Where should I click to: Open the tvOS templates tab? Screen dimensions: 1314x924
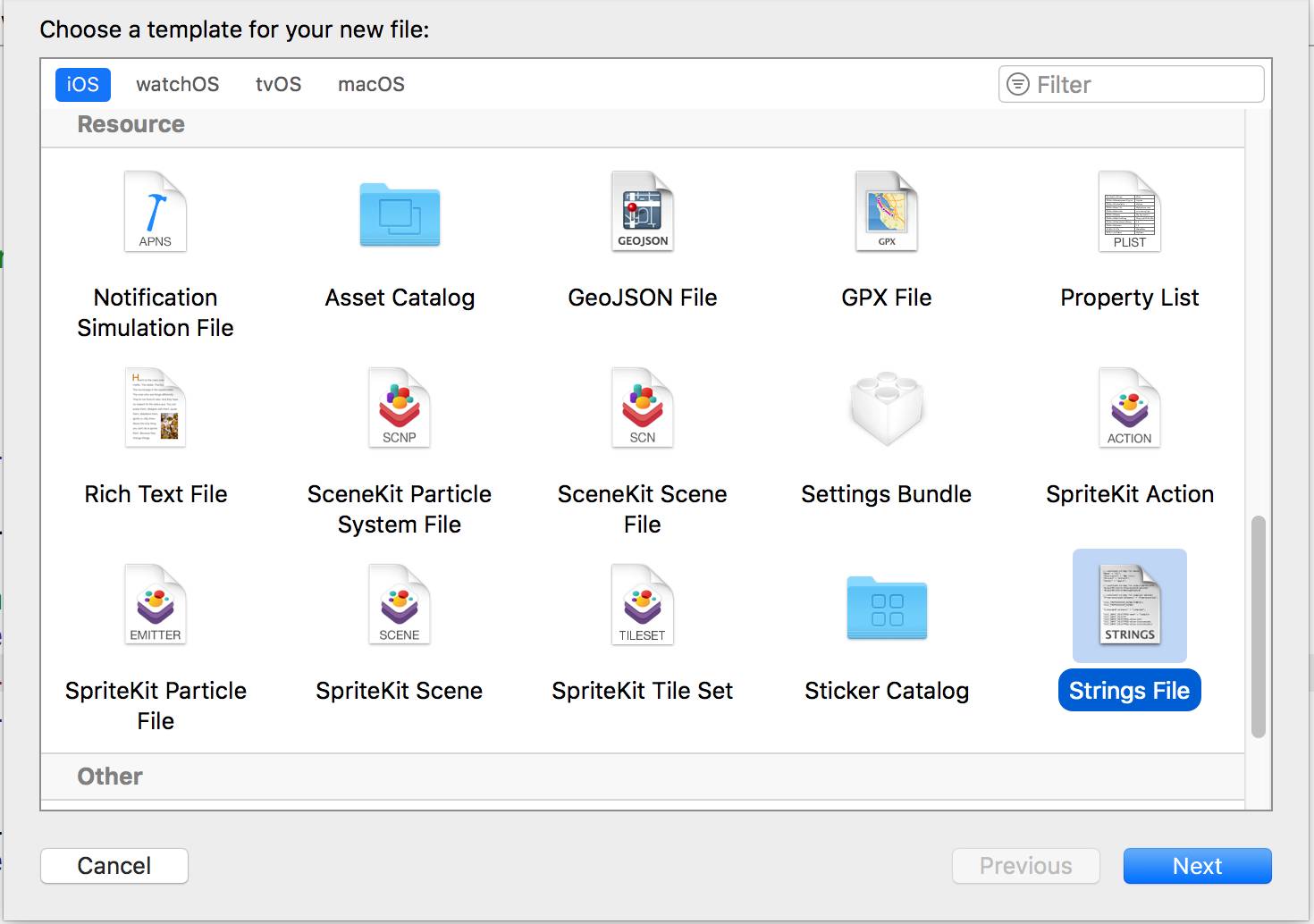279,84
